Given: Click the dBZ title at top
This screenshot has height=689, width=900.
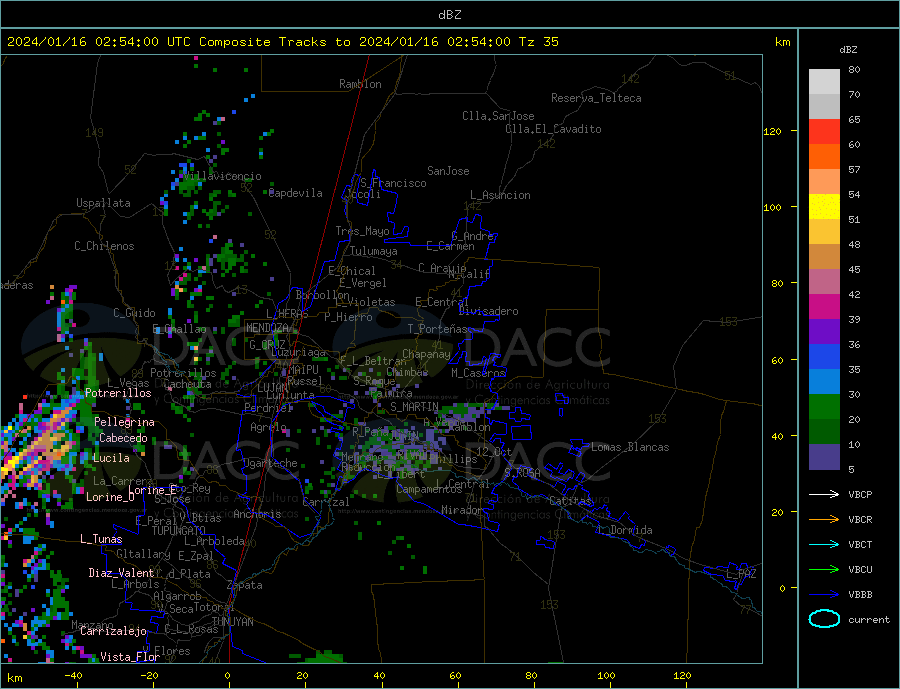Looking at the screenshot, I should [449, 15].
